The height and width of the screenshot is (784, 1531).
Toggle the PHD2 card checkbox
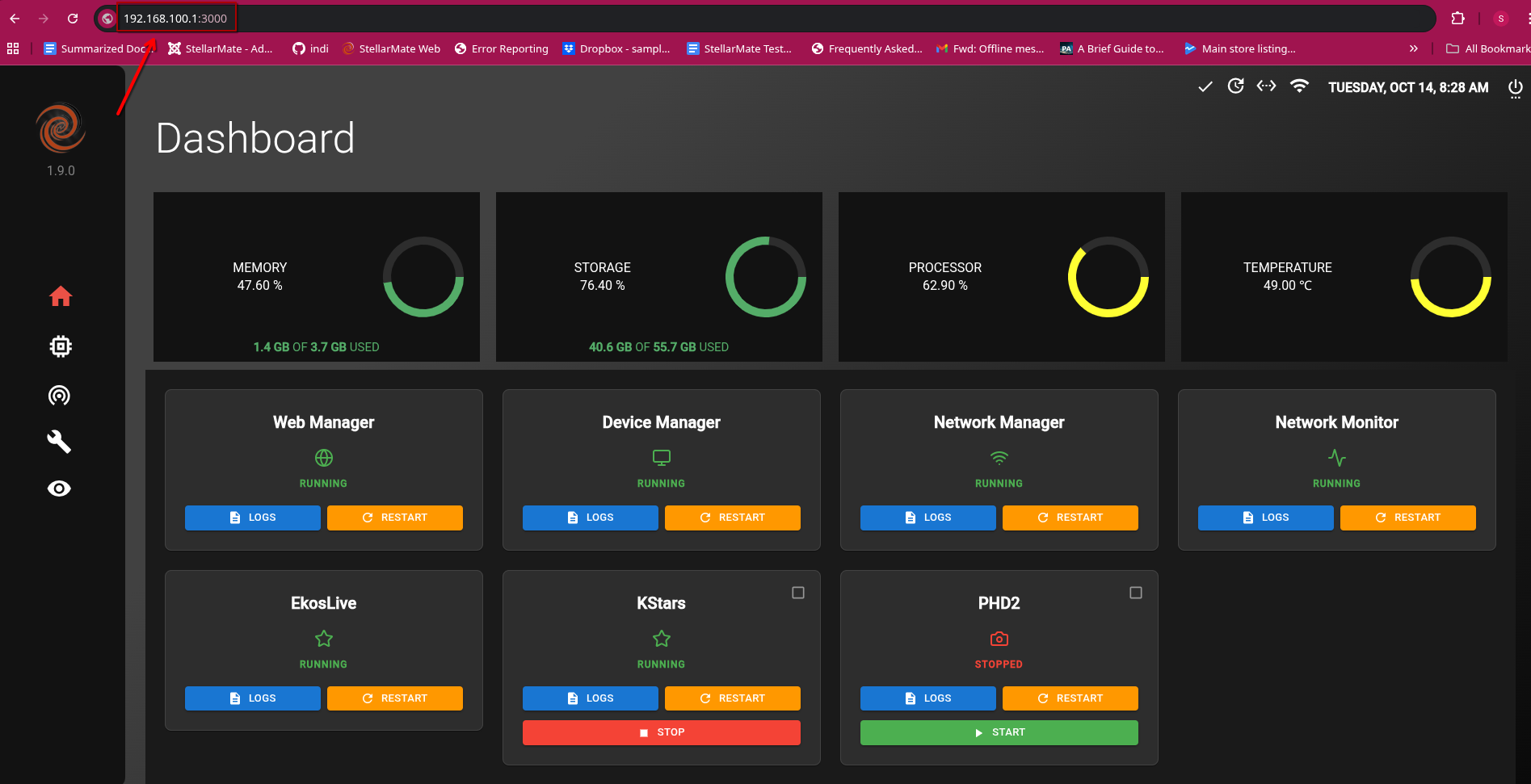tap(1136, 593)
